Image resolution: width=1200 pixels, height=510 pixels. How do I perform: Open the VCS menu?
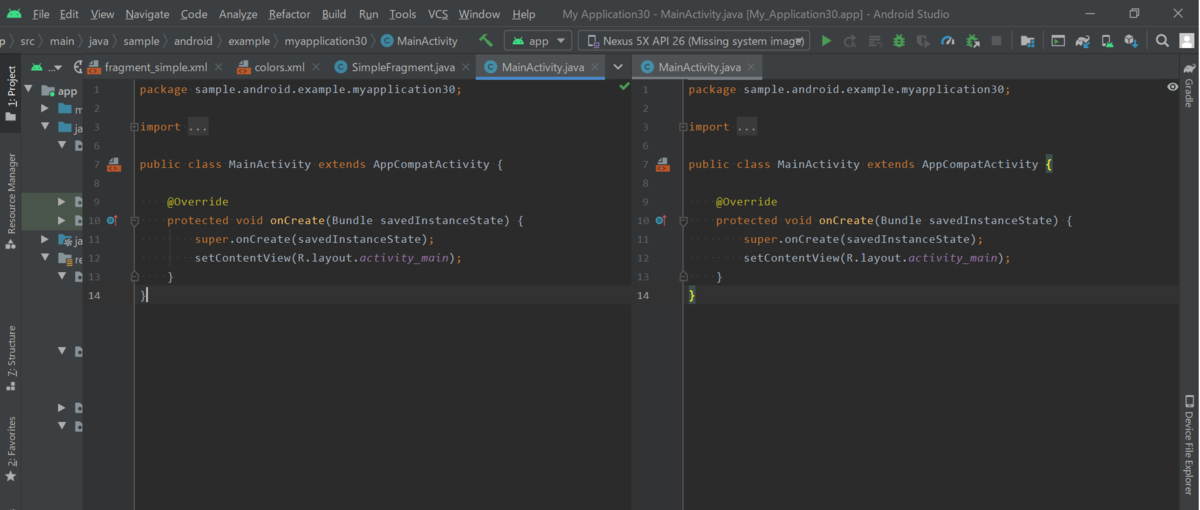point(438,14)
